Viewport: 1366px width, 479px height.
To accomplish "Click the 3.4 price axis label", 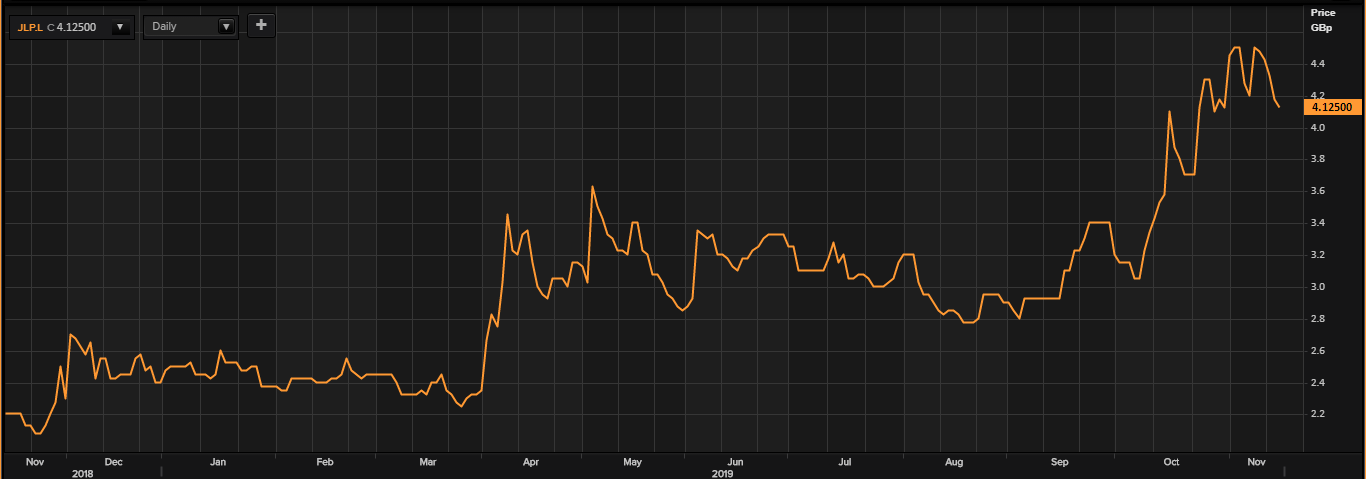I will [x=1317, y=223].
